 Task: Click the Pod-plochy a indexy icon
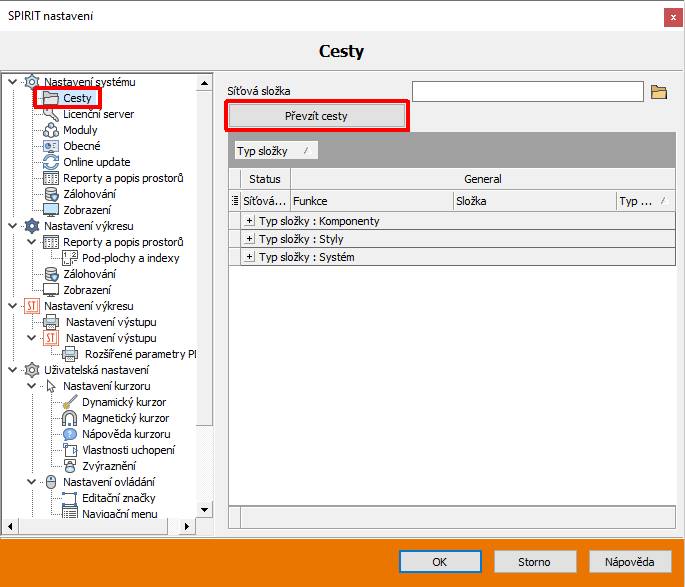(70, 258)
